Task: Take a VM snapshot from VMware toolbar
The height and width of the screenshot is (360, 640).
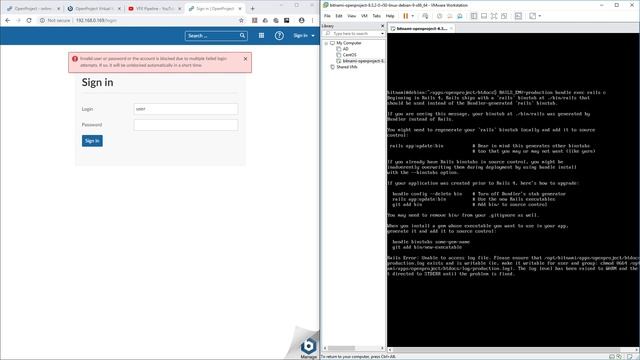Action: click(439, 16)
